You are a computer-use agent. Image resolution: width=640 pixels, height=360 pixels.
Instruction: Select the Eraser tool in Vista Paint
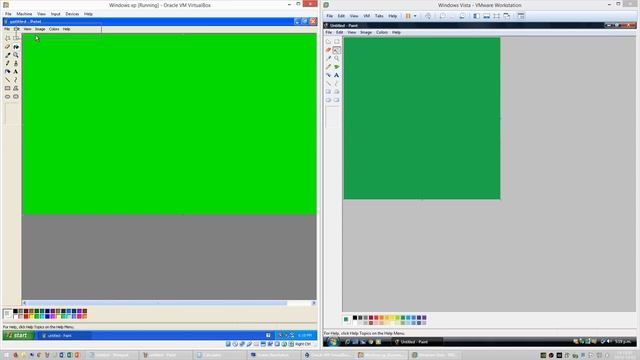328,50
